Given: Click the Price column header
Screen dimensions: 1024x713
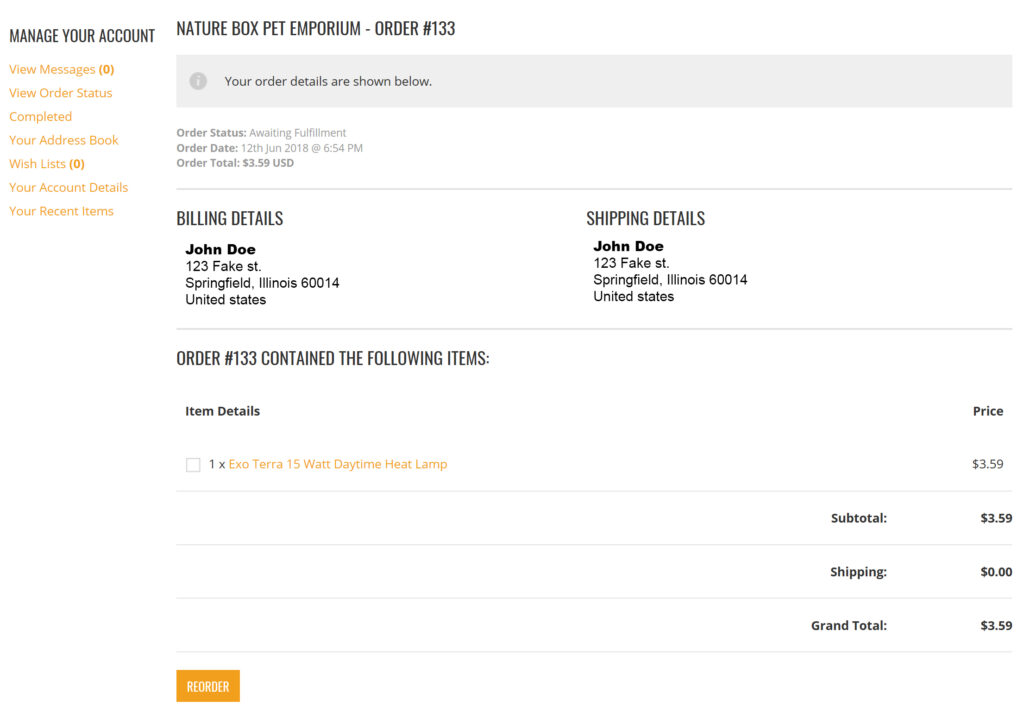Looking at the screenshot, I should [x=987, y=411].
